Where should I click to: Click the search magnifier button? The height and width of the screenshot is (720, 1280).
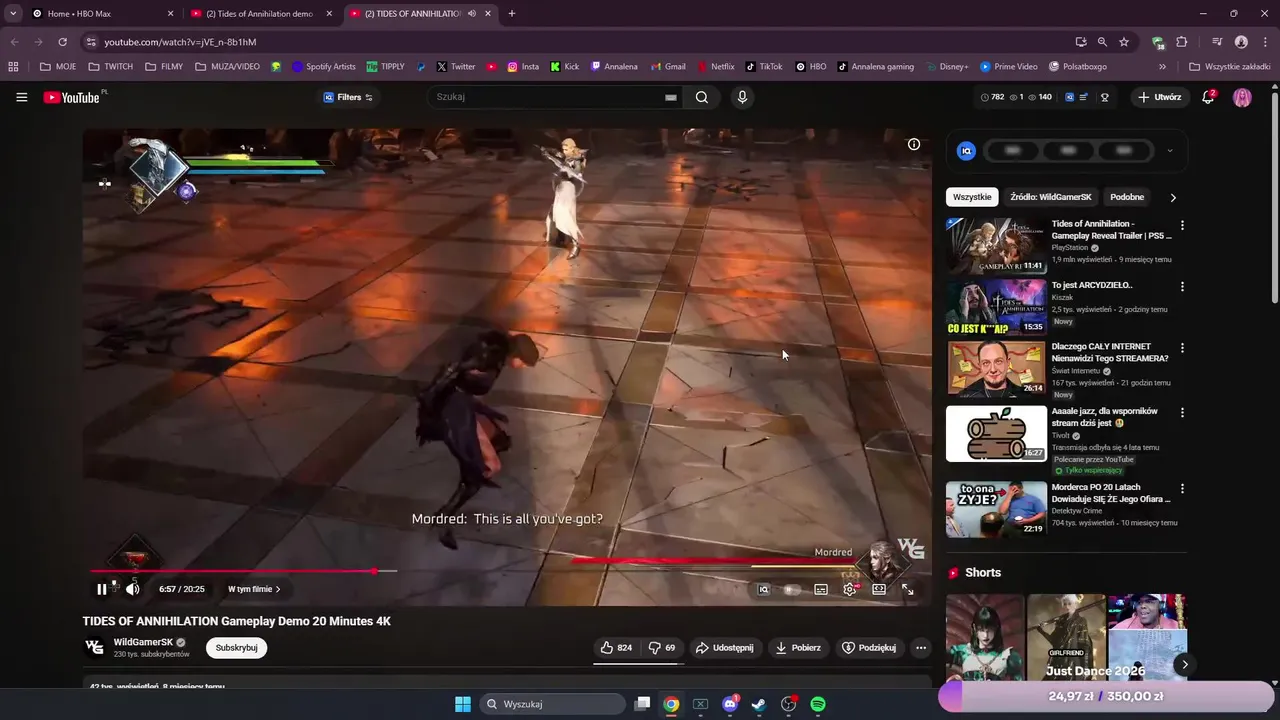(x=702, y=97)
